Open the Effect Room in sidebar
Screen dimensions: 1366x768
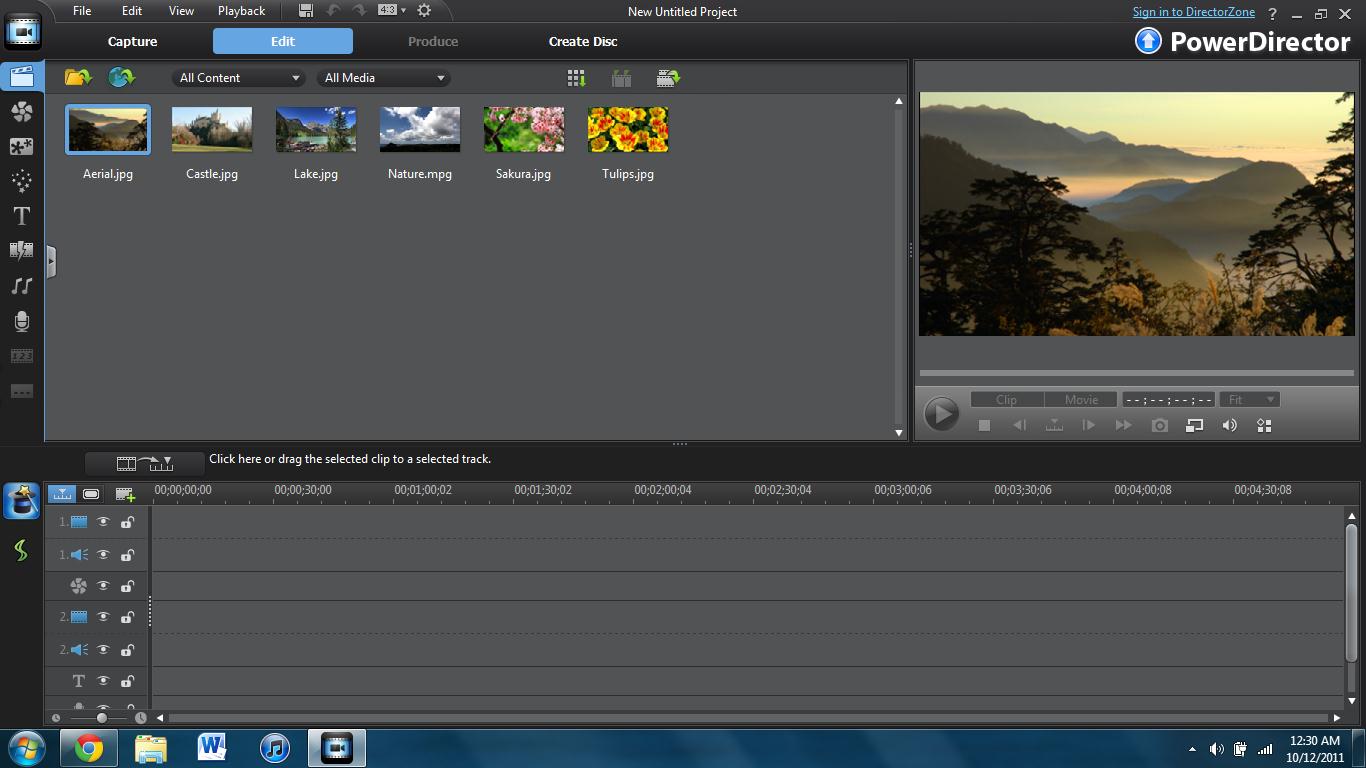[x=21, y=112]
